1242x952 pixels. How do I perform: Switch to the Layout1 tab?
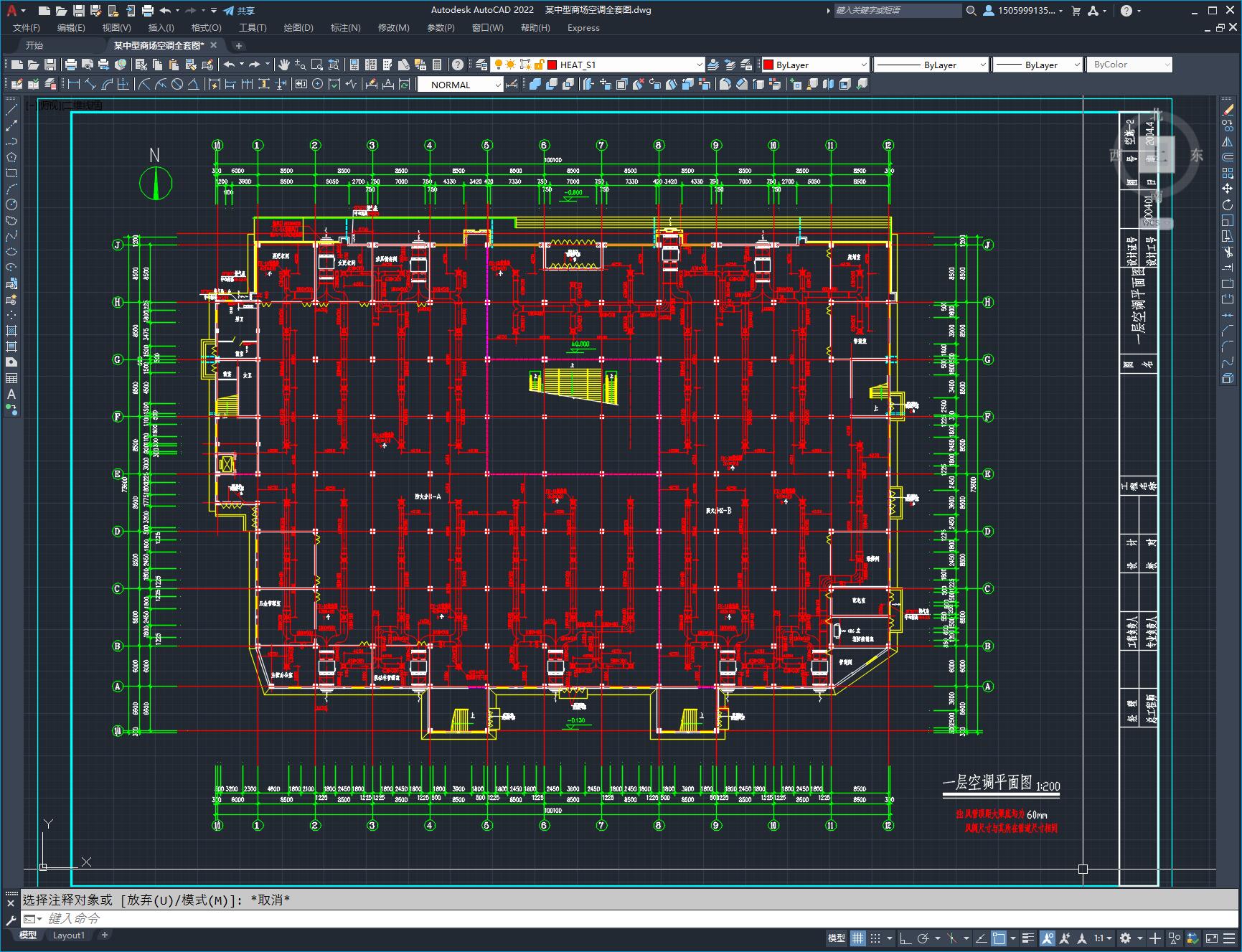[69, 935]
